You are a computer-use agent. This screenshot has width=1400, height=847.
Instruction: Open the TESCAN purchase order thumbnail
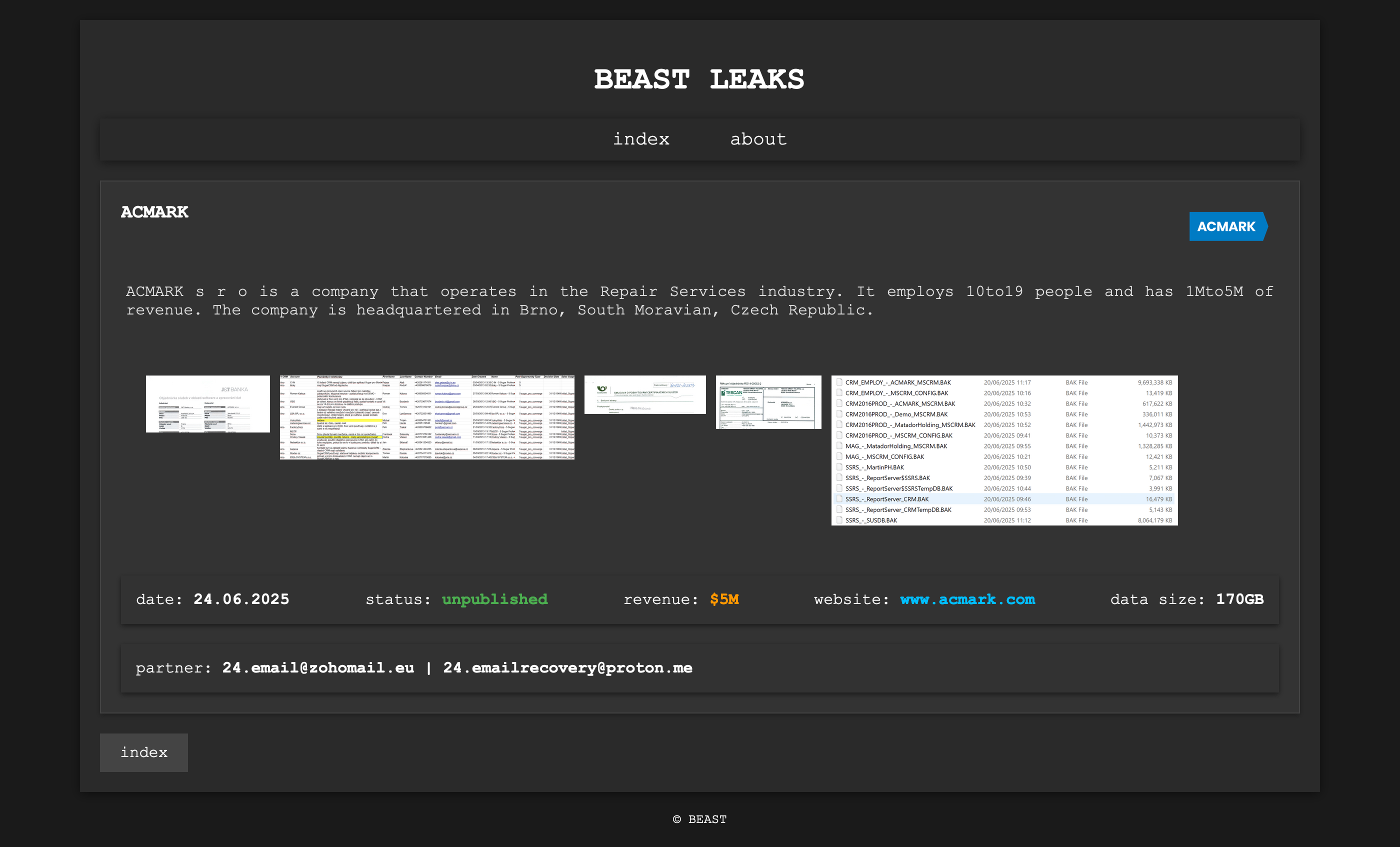tap(768, 402)
